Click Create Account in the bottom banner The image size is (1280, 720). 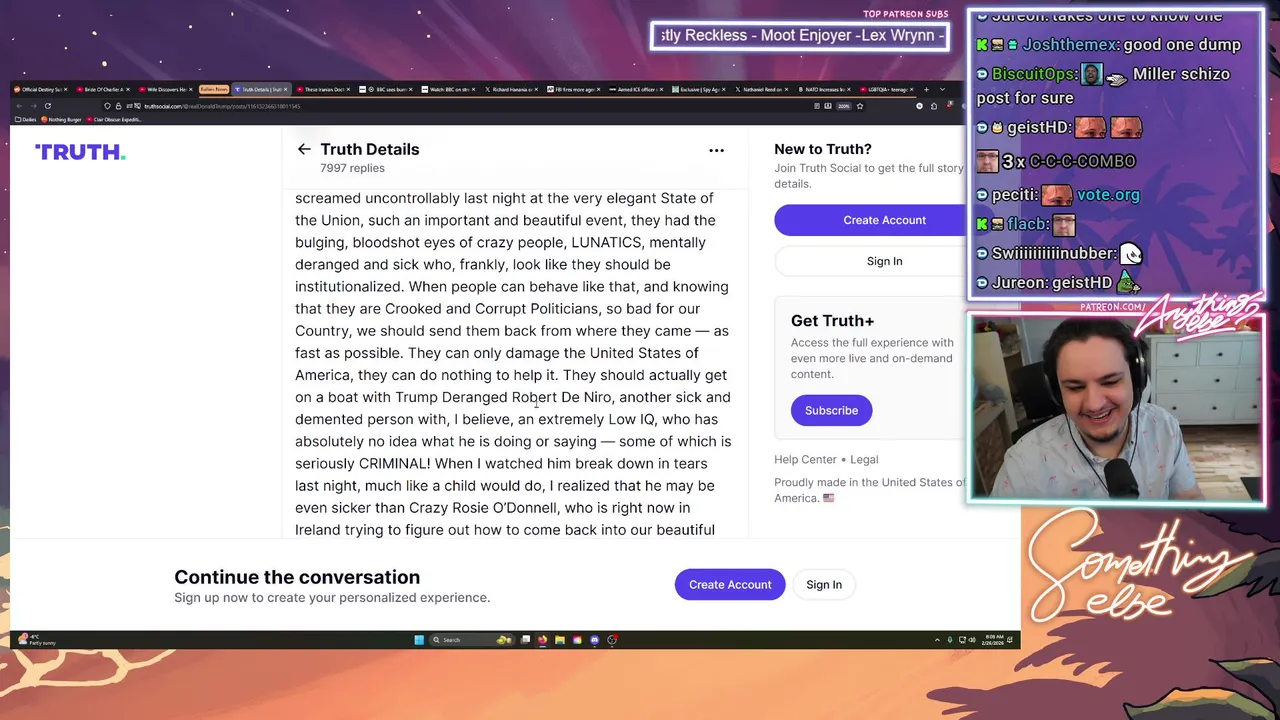click(x=730, y=584)
